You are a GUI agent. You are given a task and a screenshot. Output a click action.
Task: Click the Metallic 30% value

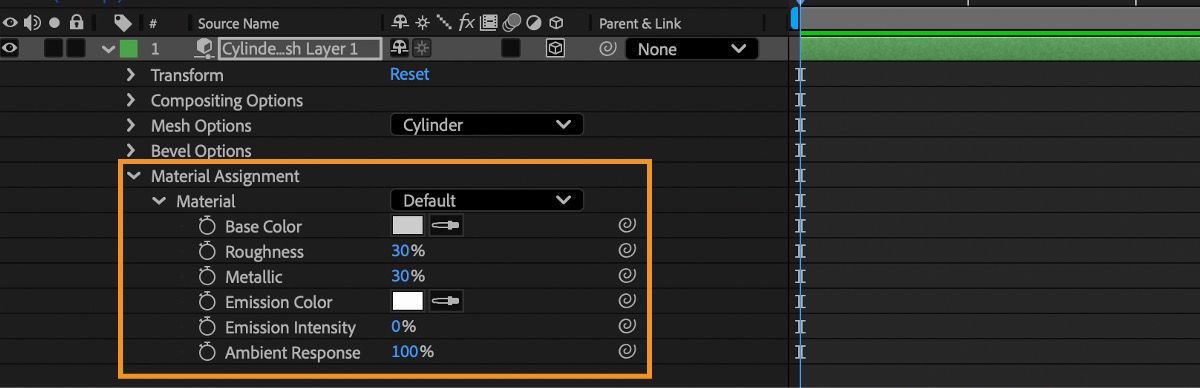(408, 276)
